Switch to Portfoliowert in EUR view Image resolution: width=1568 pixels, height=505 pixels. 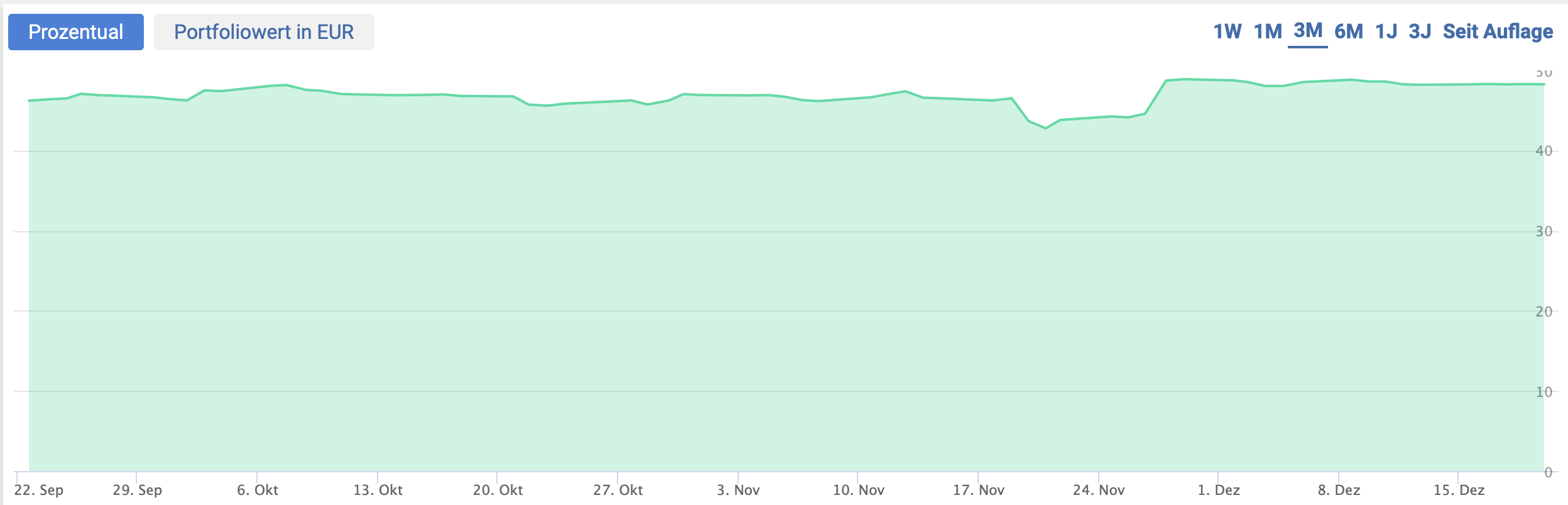coord(264,32)
